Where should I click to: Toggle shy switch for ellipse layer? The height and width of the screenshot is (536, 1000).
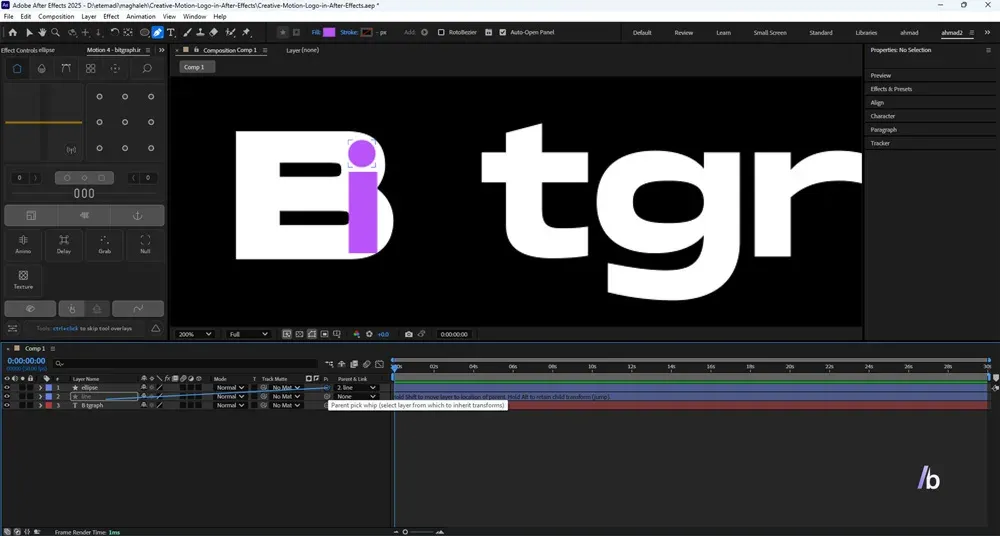click(143, 387)
